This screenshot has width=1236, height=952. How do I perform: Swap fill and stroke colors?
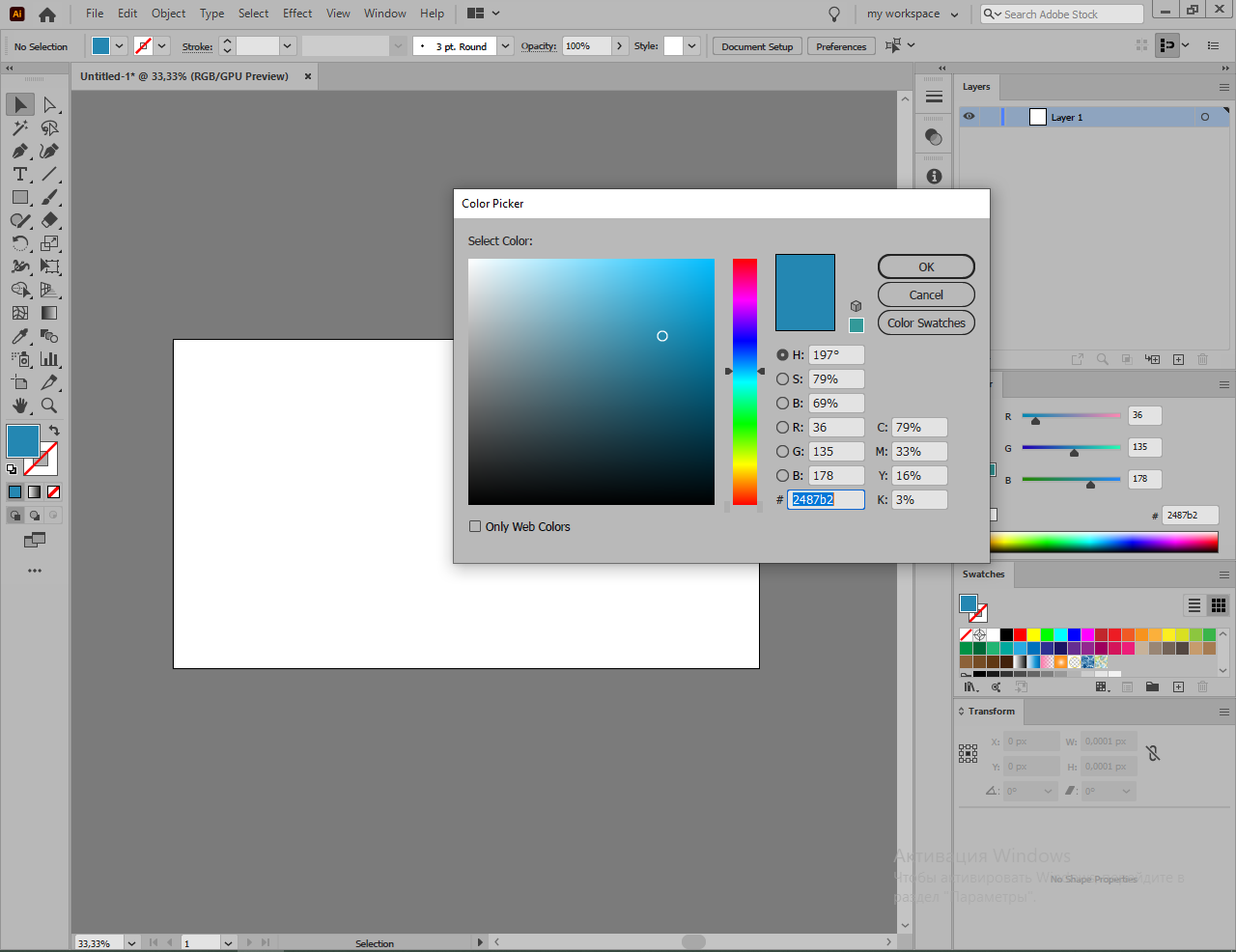click(x=53, y=432)
